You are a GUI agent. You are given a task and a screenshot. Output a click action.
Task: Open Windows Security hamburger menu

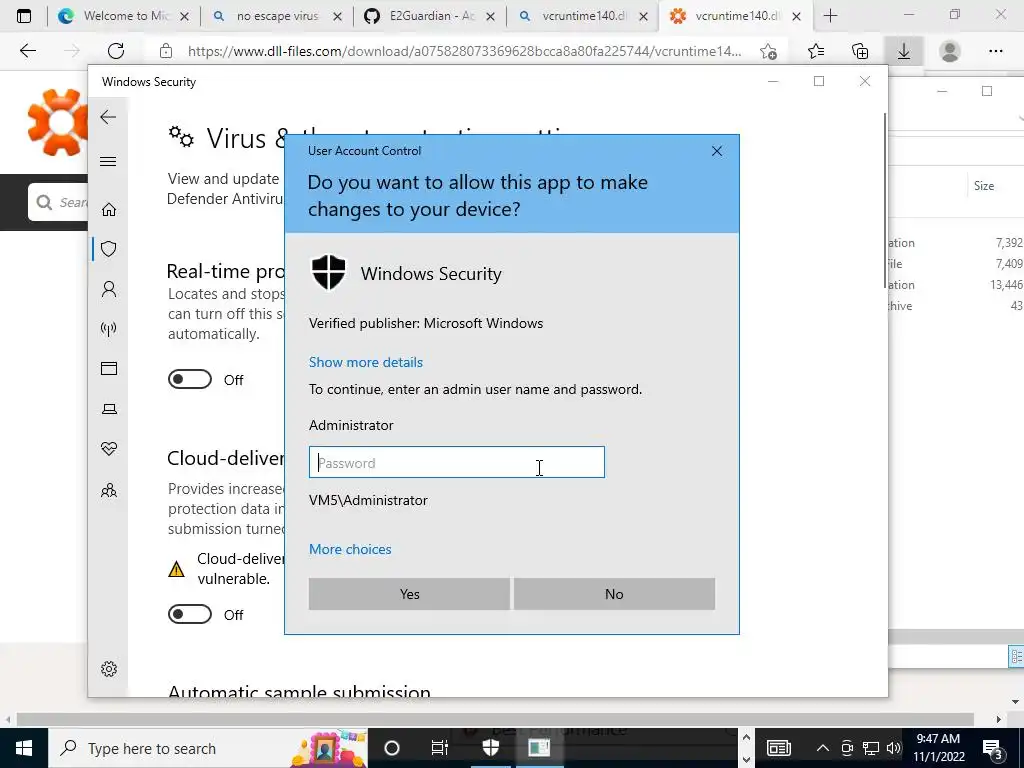[108, 161]
